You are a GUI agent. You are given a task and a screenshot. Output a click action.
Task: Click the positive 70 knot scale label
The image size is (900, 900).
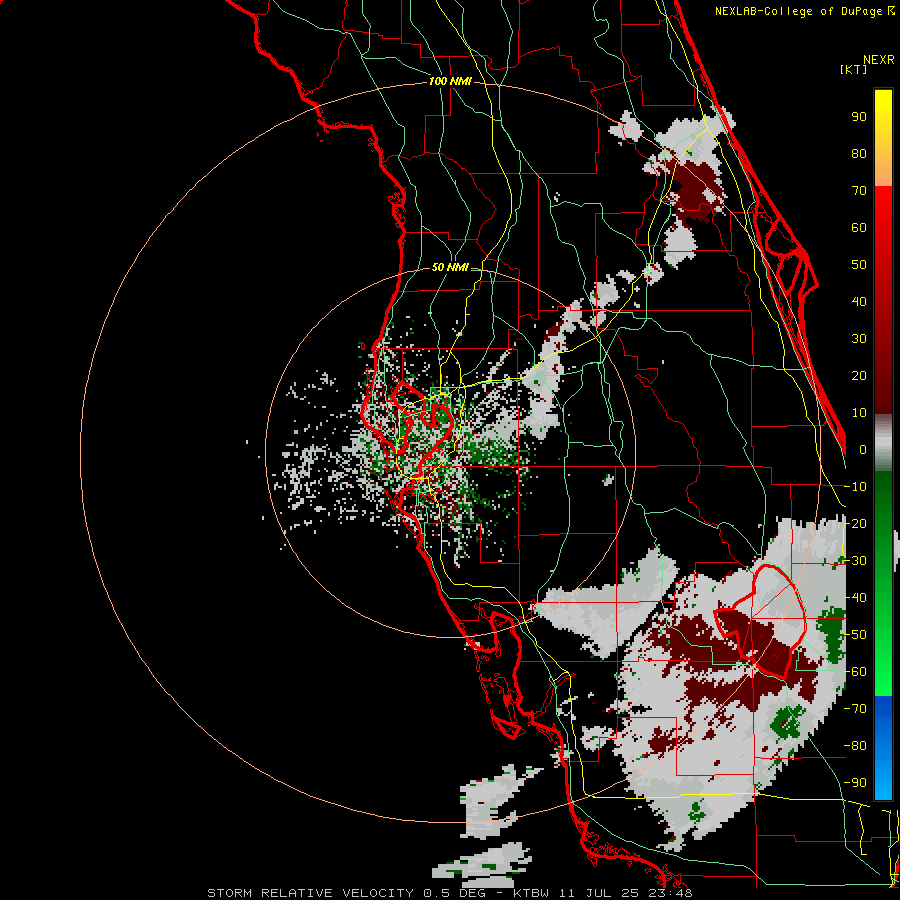859,191
